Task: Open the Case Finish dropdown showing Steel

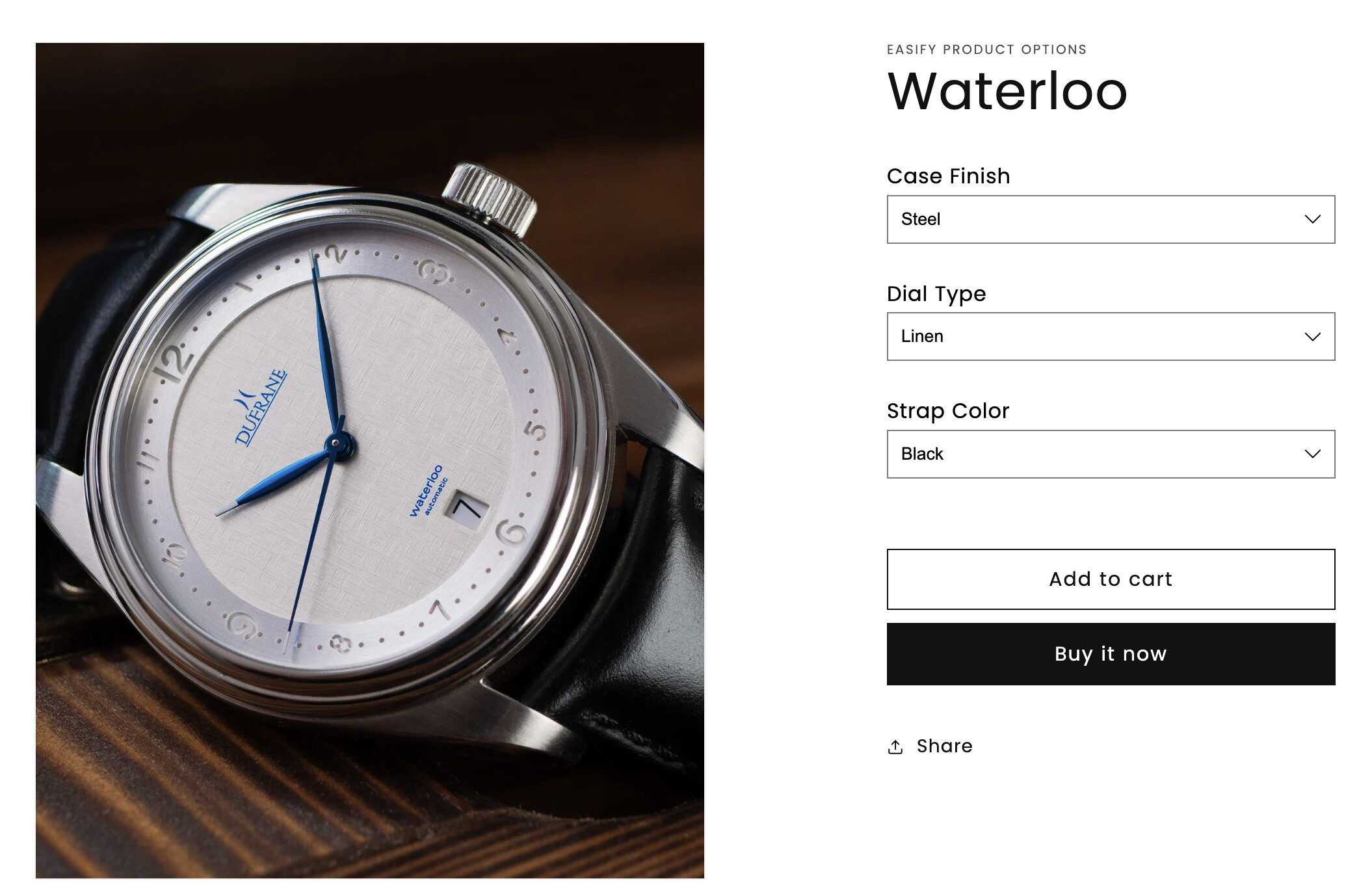Action: point(1110,219)
